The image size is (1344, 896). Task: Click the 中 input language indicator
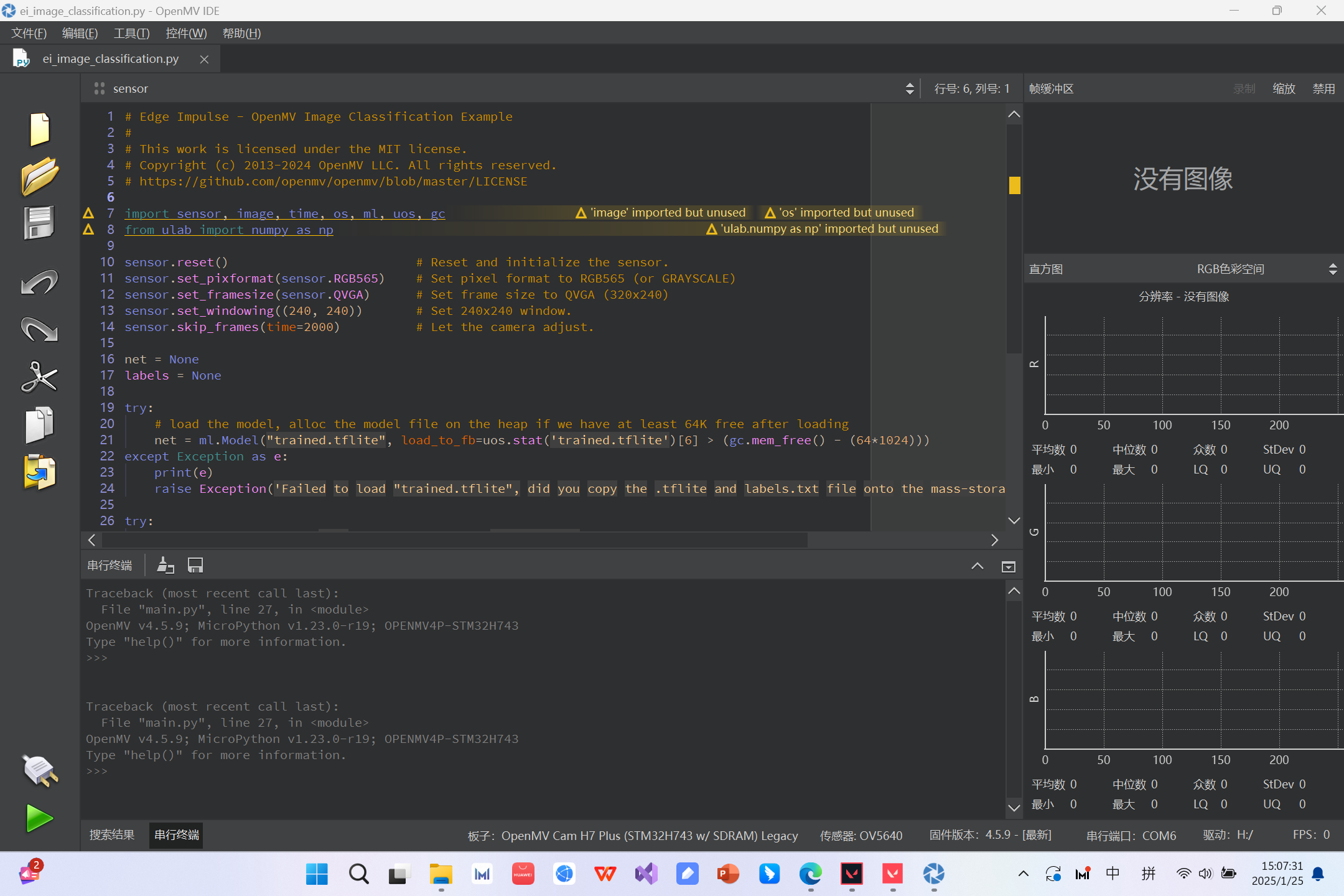pos(1113,874)
